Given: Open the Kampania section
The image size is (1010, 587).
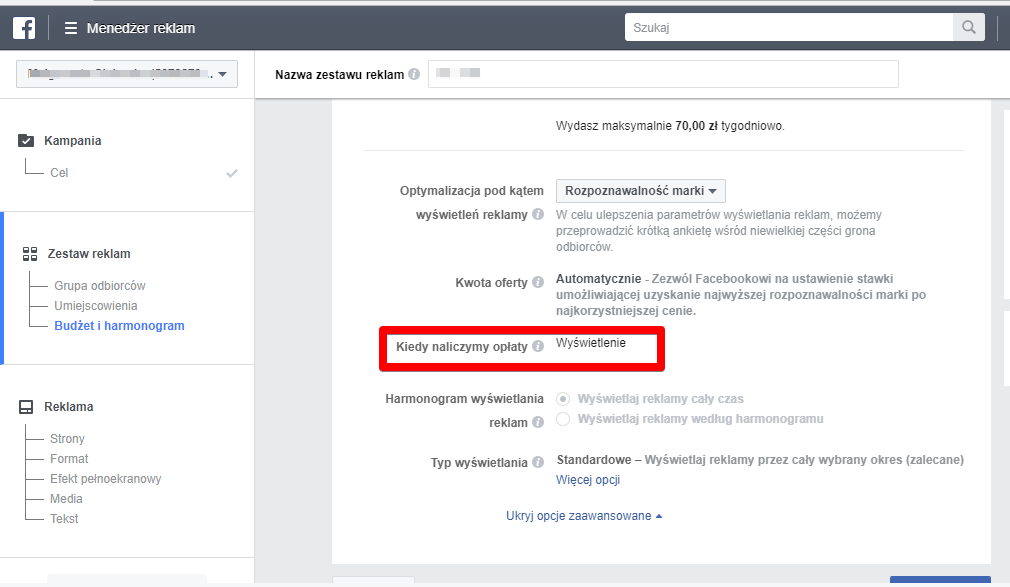Looking at the screenshot, I should [72, 140].
